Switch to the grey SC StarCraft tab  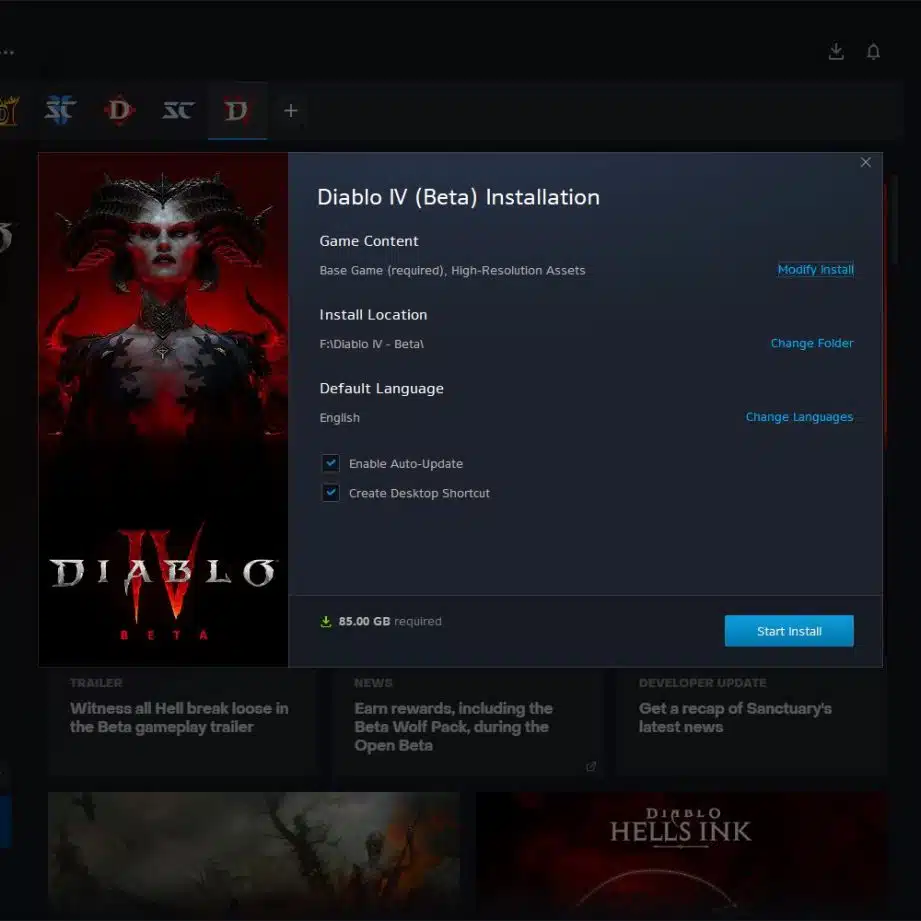click(178, 110)
